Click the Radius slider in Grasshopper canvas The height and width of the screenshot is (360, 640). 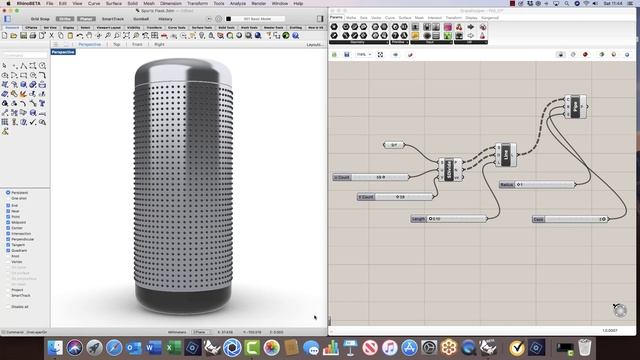(x=537, y=185)
